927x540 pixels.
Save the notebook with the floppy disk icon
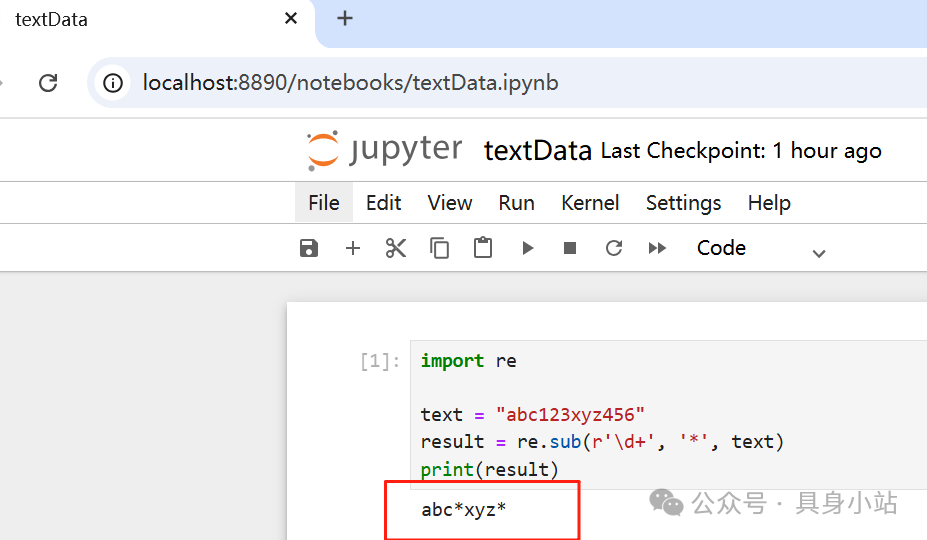click(309, 248)
